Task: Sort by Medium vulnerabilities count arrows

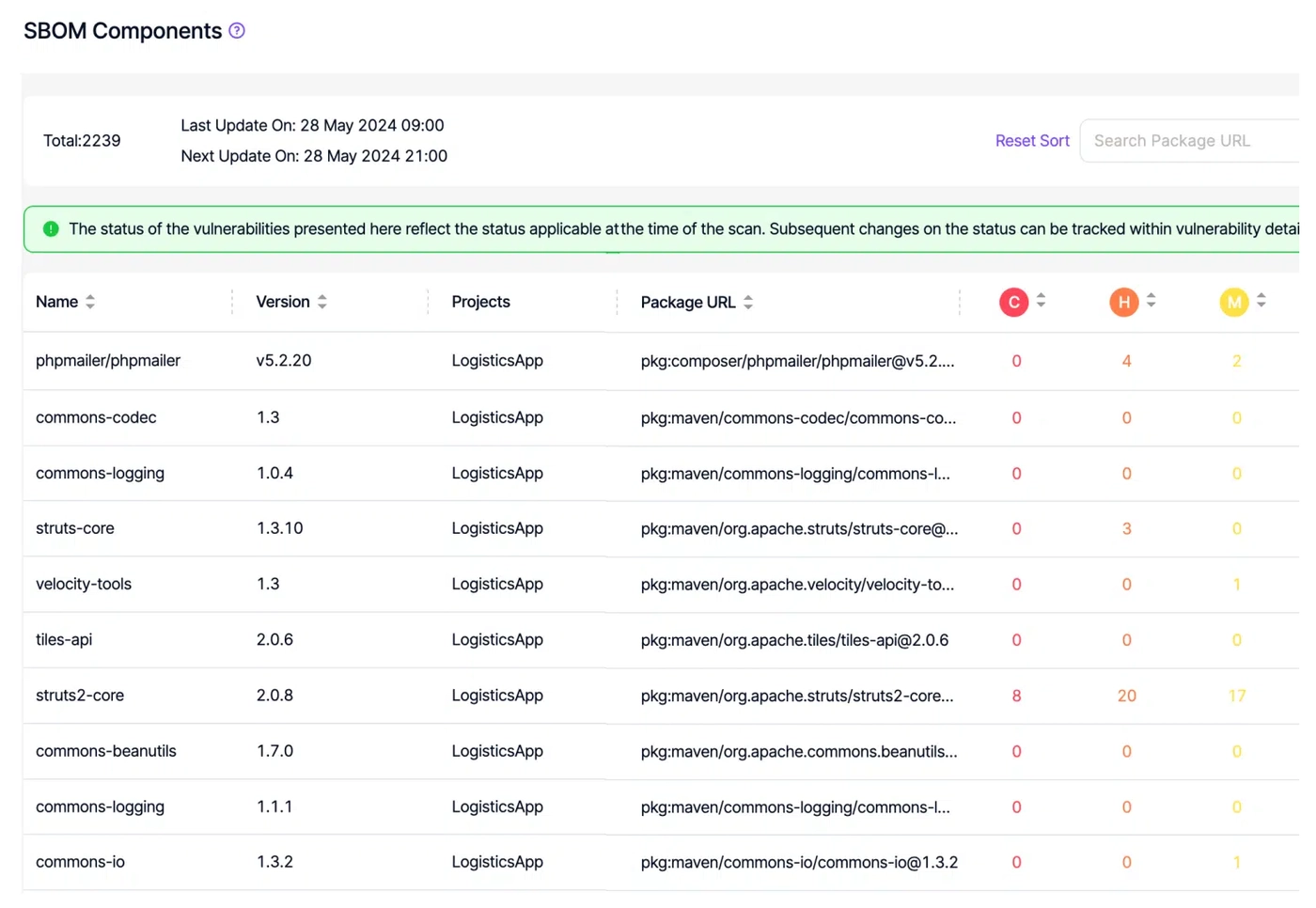Action: pos(1261,301)
